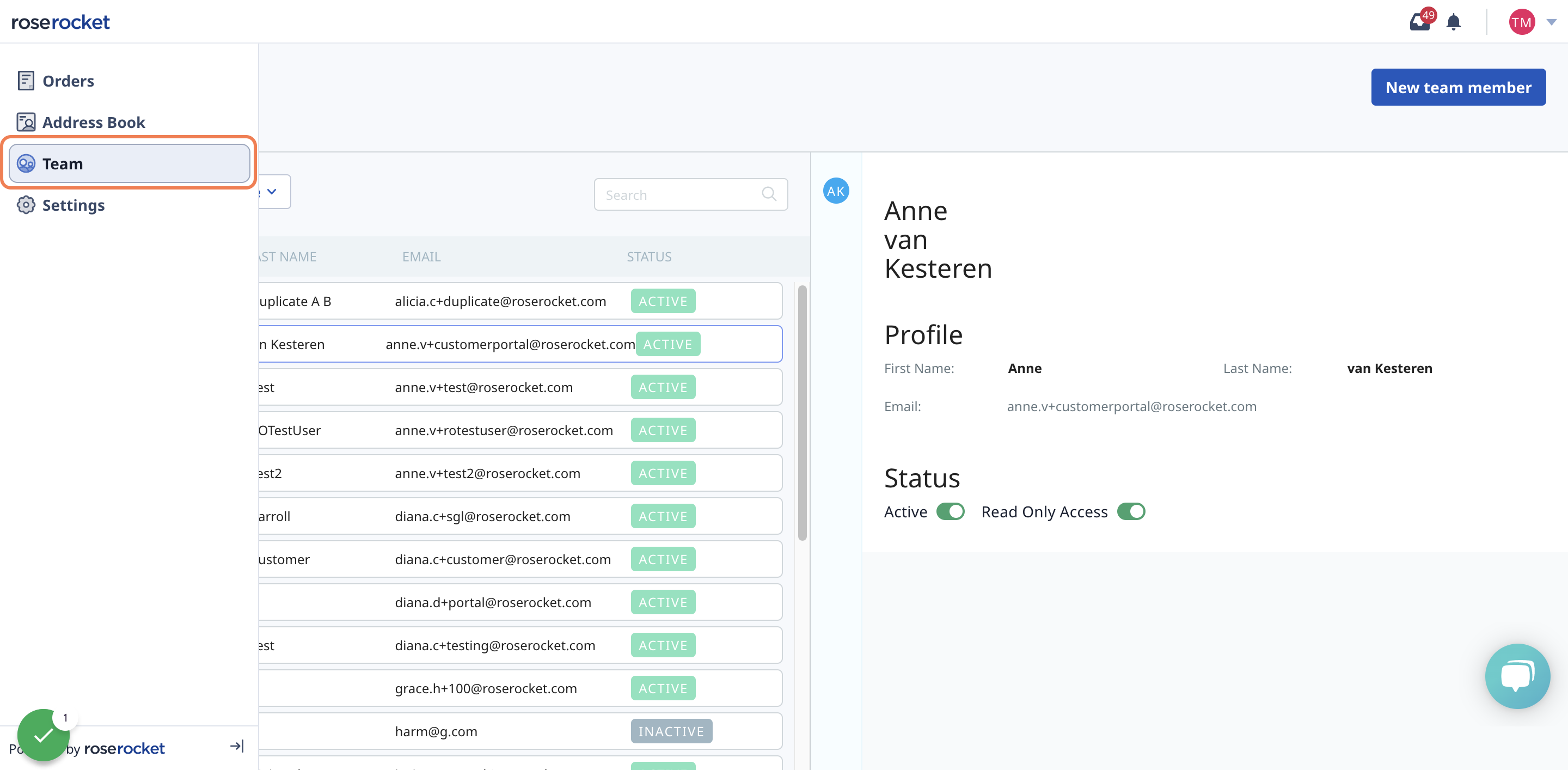1568x770 pixels.
Task: Select anne.v+customerportal@roserocket.com row email
Action: pos(510,344)
